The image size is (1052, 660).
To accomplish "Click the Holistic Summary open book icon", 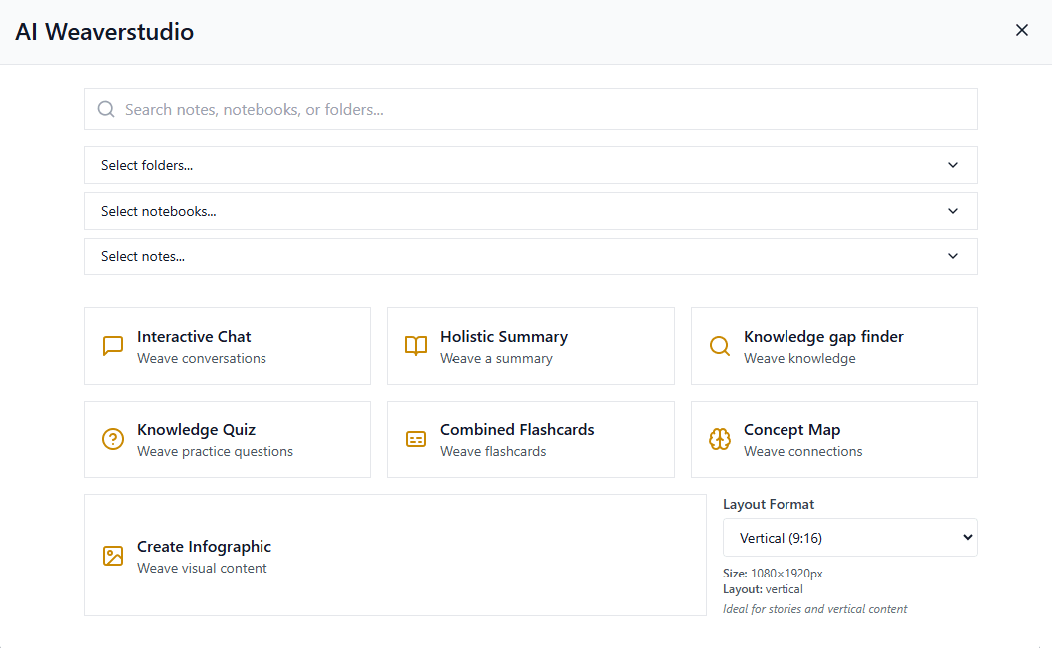I will click(416, 346).
